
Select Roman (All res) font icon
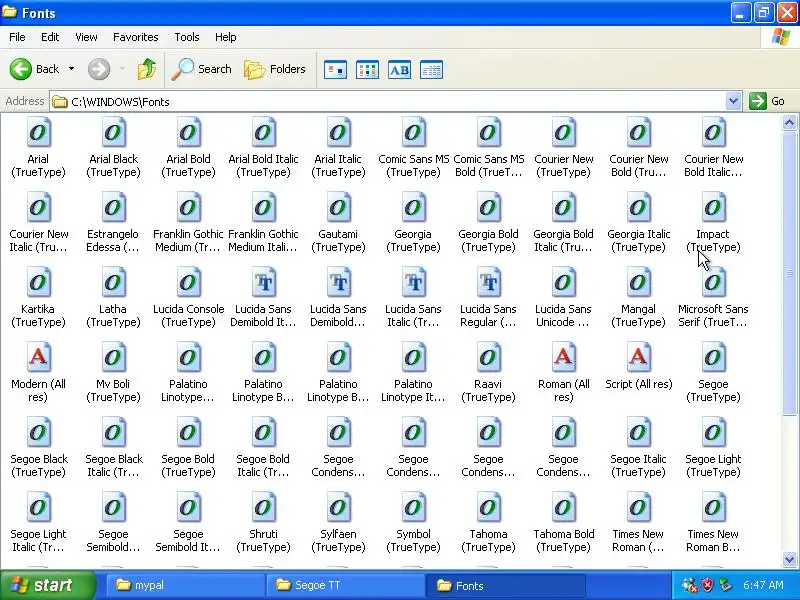tap(563, 358)
